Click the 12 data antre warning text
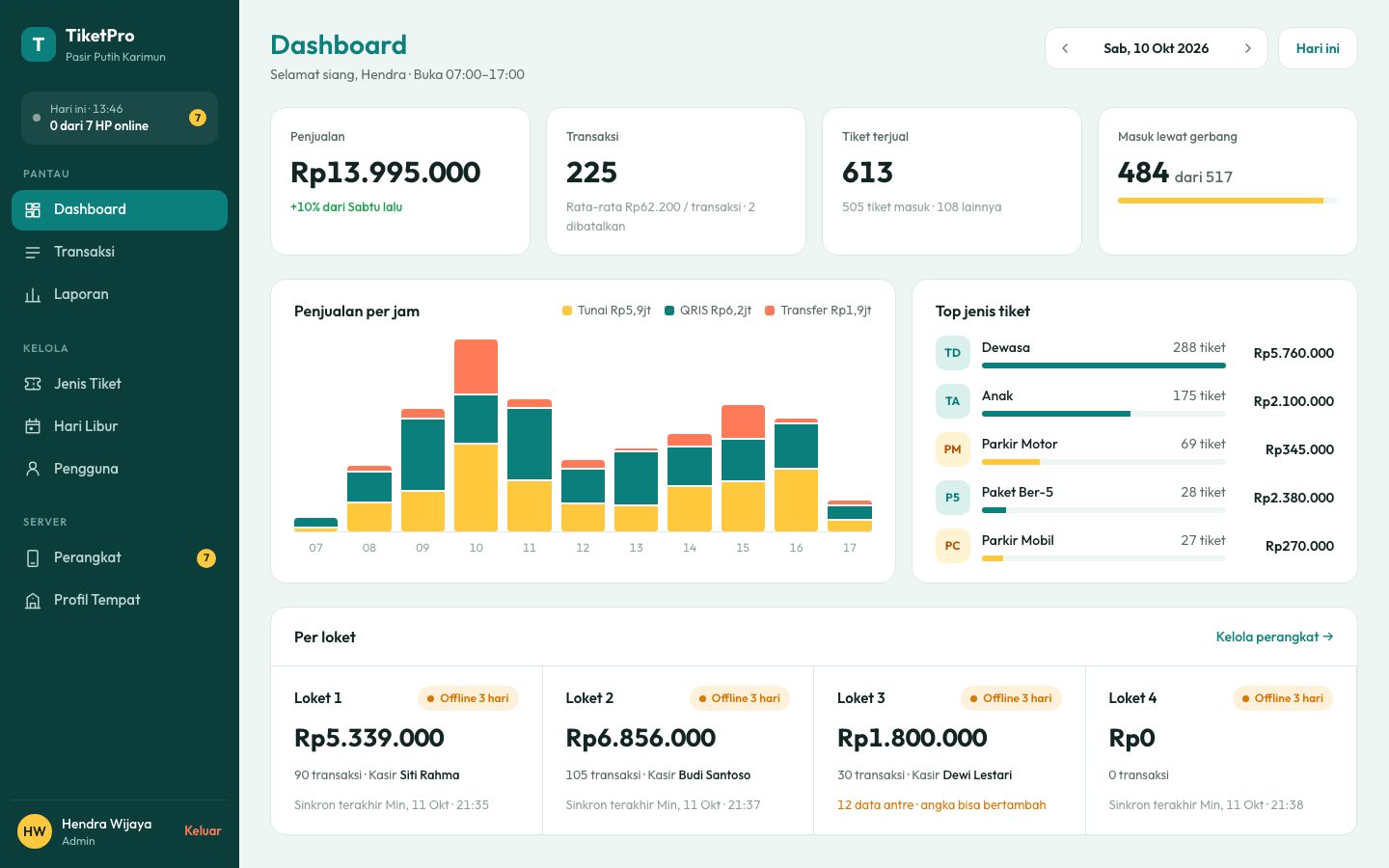The height and width of the screenshot is (868, 1389). [941, 805]
